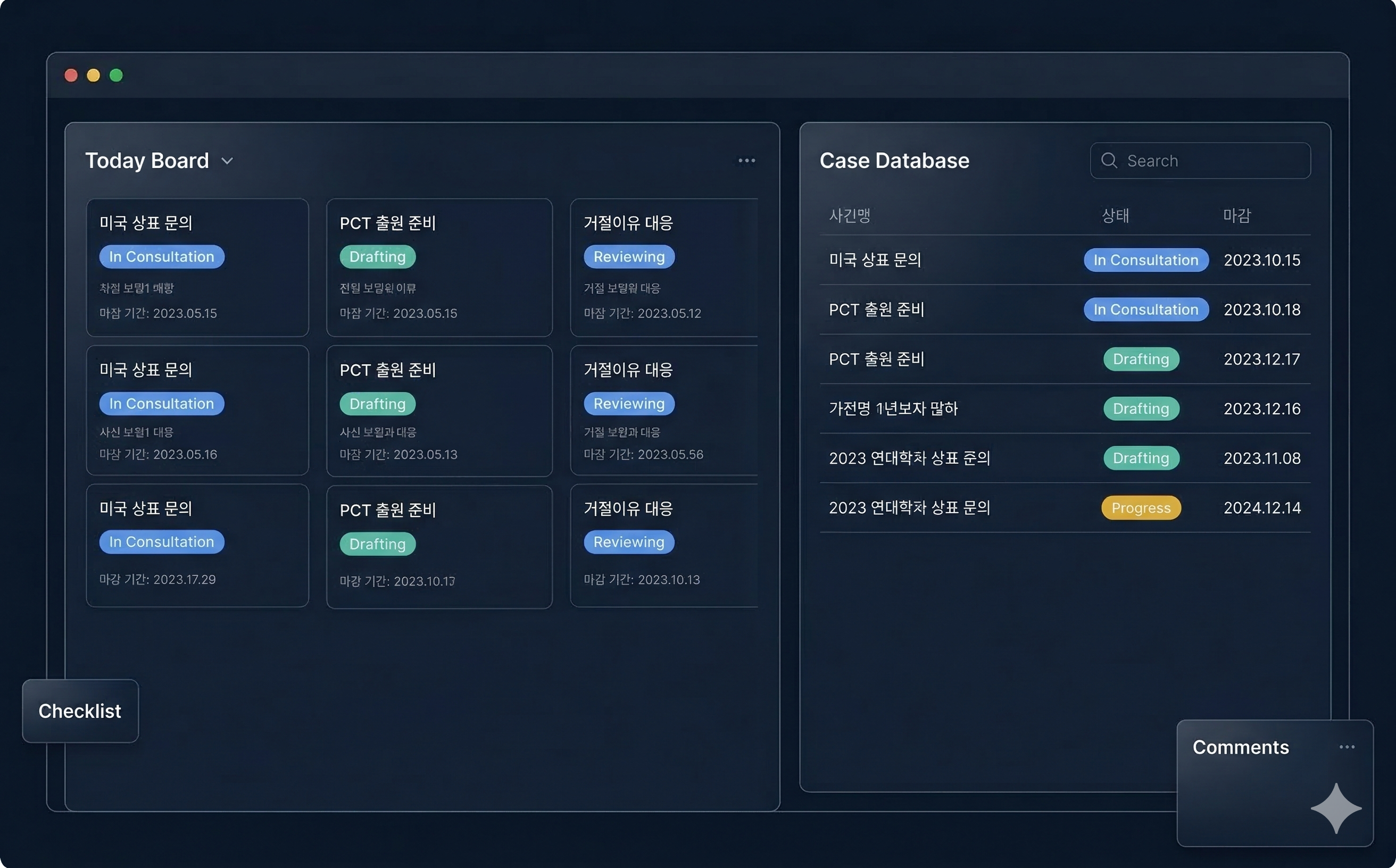This screenshot has height=868, width=1396.
Task: Click the magnifier icon in search box
Action: [1109, 161]
